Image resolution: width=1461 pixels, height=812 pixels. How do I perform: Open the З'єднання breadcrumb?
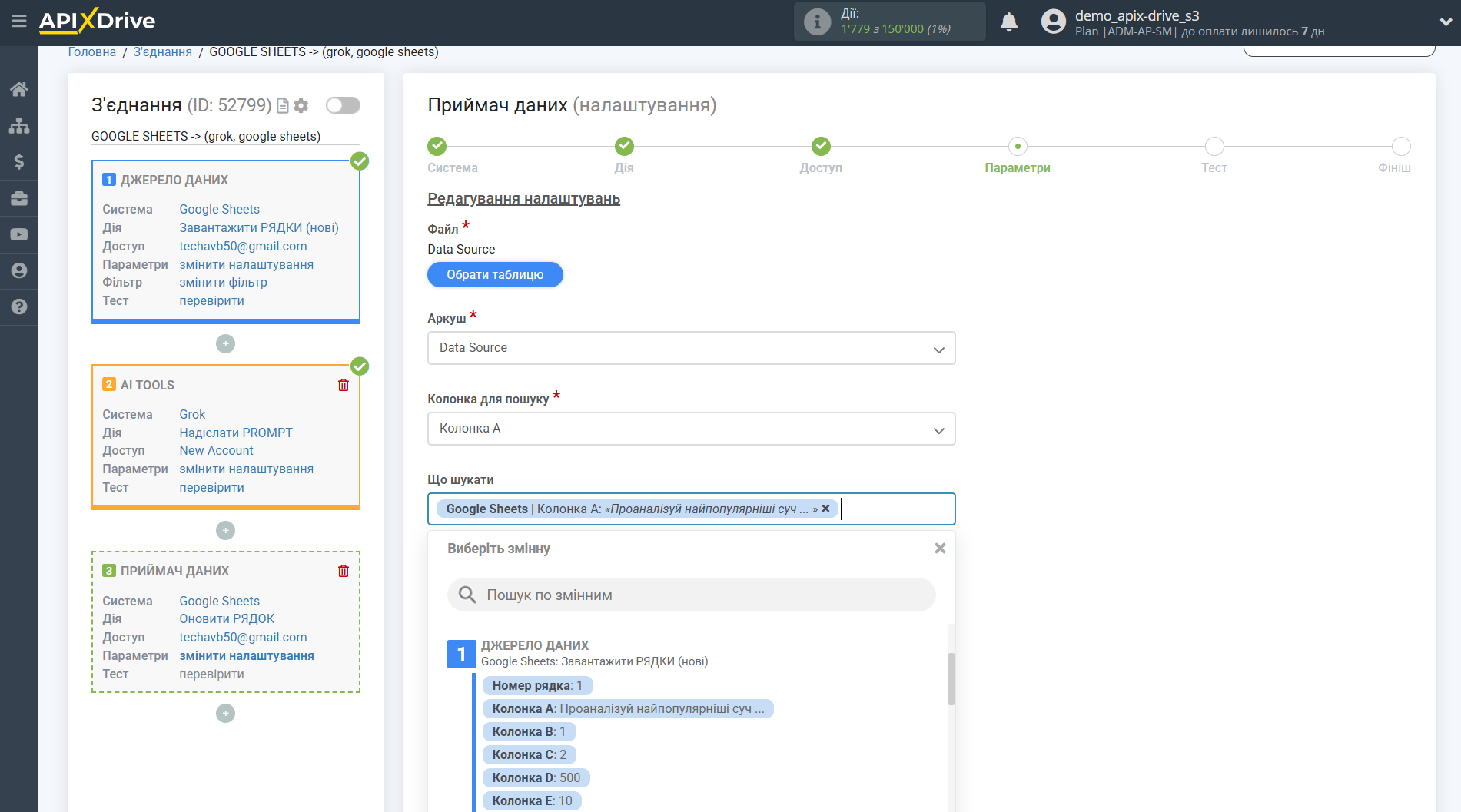(x=161, y=51)
